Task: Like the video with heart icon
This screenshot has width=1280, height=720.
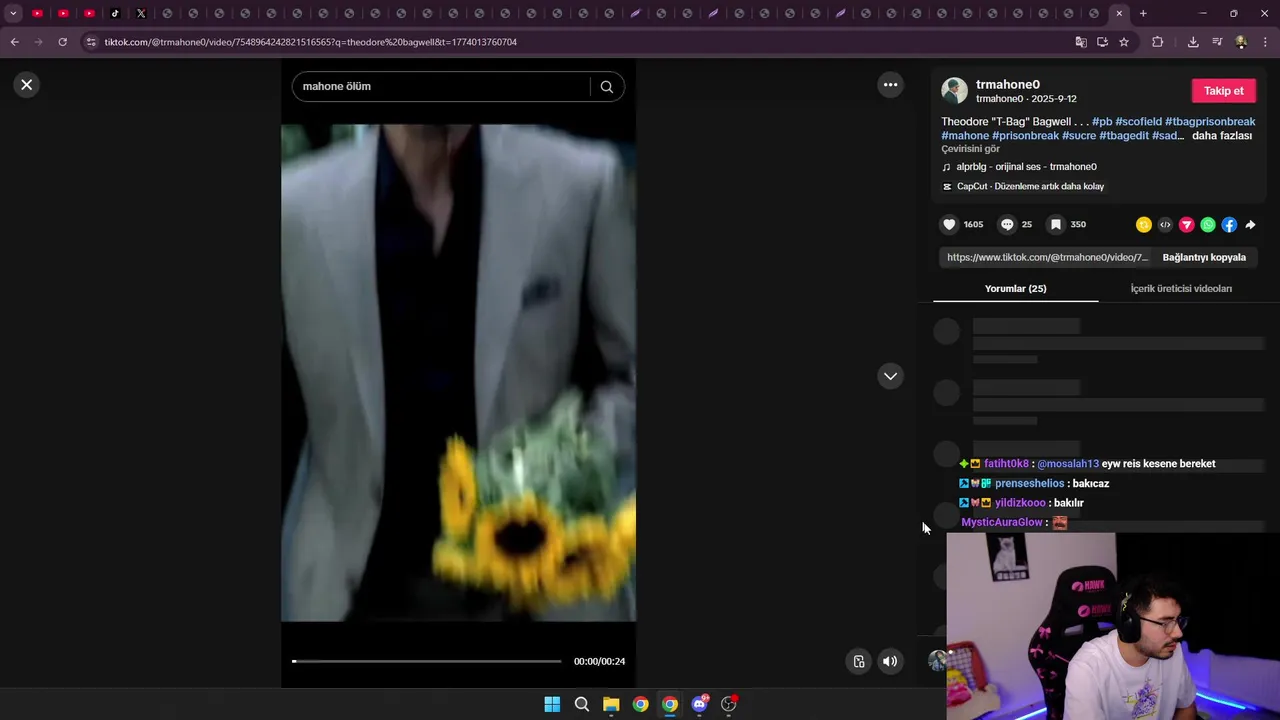Action: point(950,225)
